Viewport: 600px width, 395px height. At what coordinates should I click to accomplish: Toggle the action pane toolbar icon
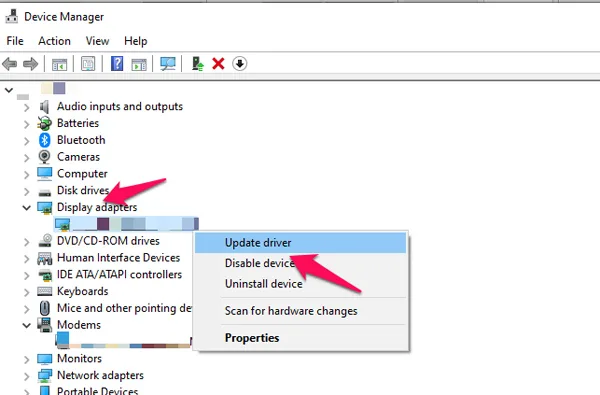(x=139, y=64)
